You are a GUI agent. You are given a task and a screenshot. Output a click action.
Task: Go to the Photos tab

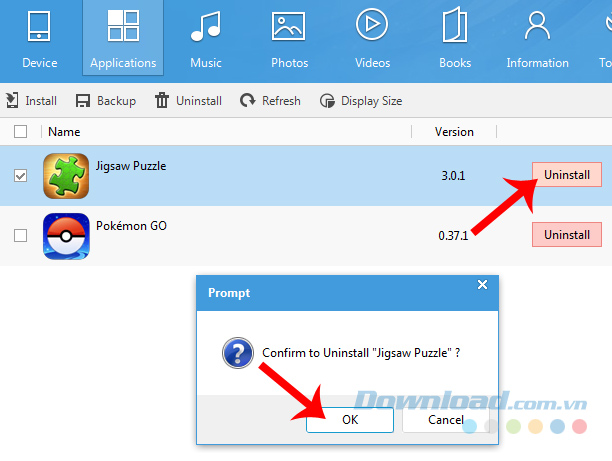pyautogui.click(x=289, y=39)
